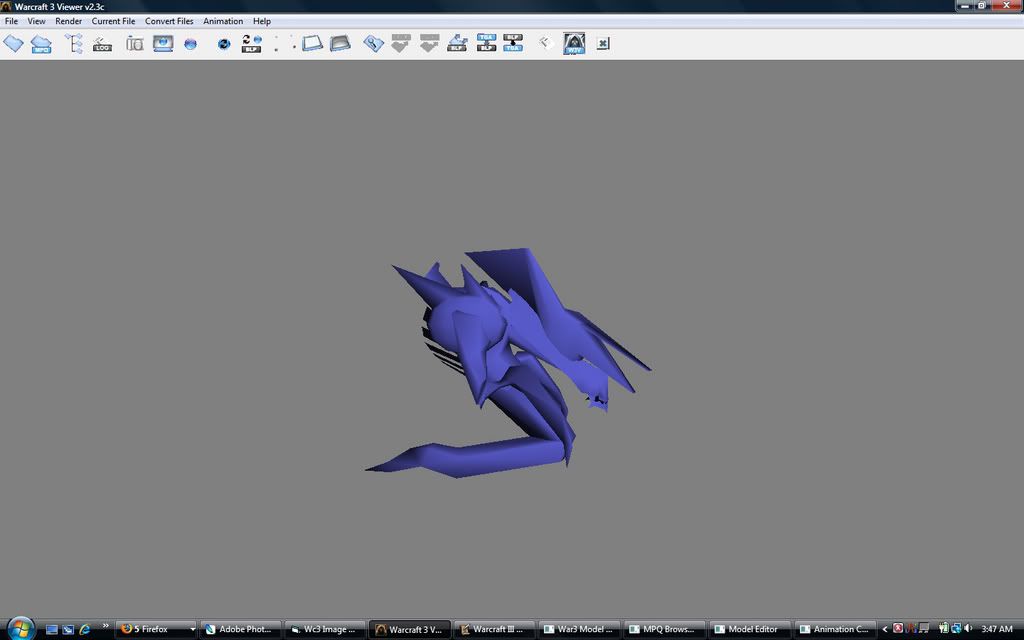Click the second greyed-out down-arrow convert icon
This screenshot has width=1024, height=640.
429,44
